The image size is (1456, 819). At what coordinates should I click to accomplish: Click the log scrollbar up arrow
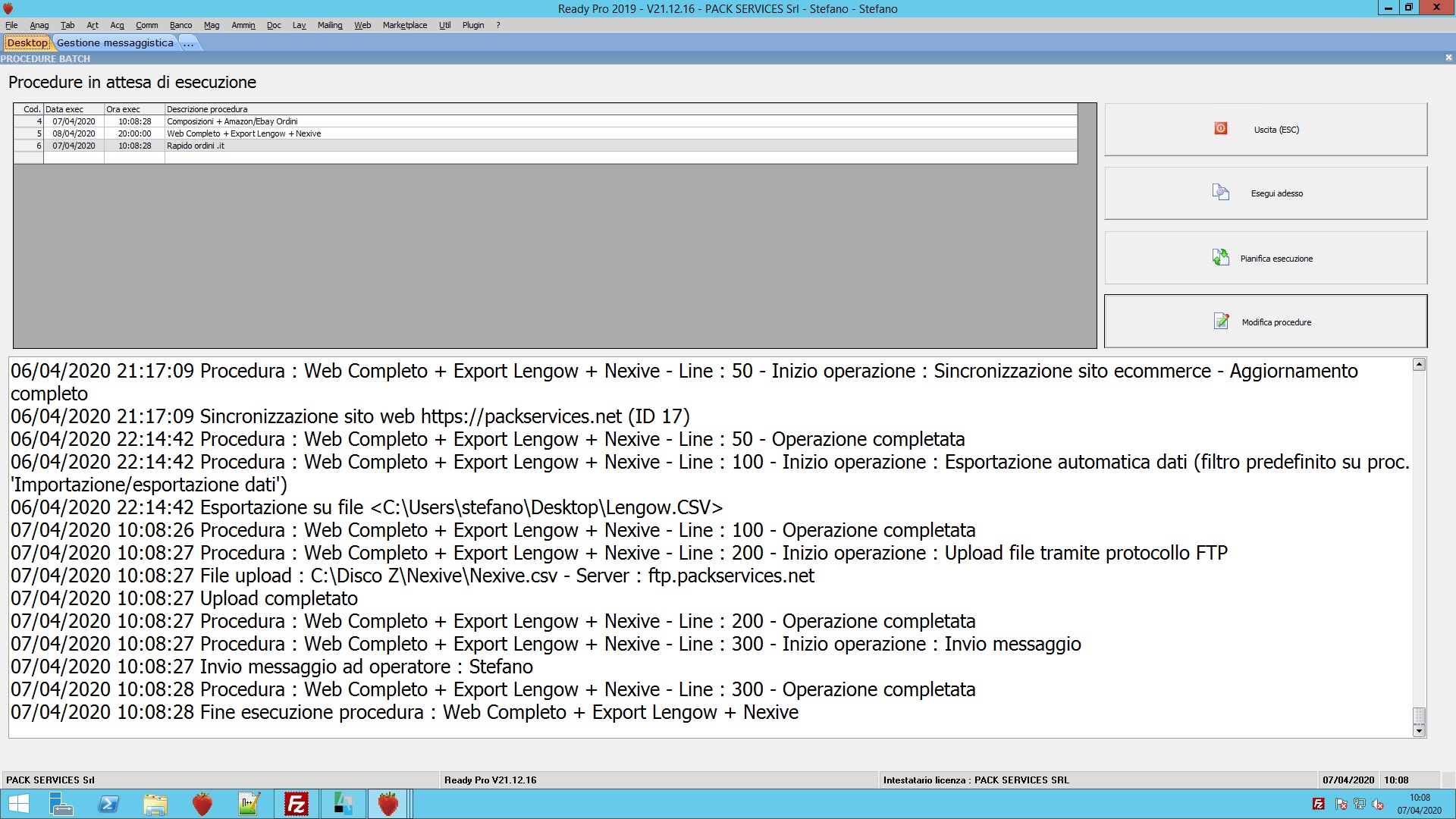(1419, 365)
